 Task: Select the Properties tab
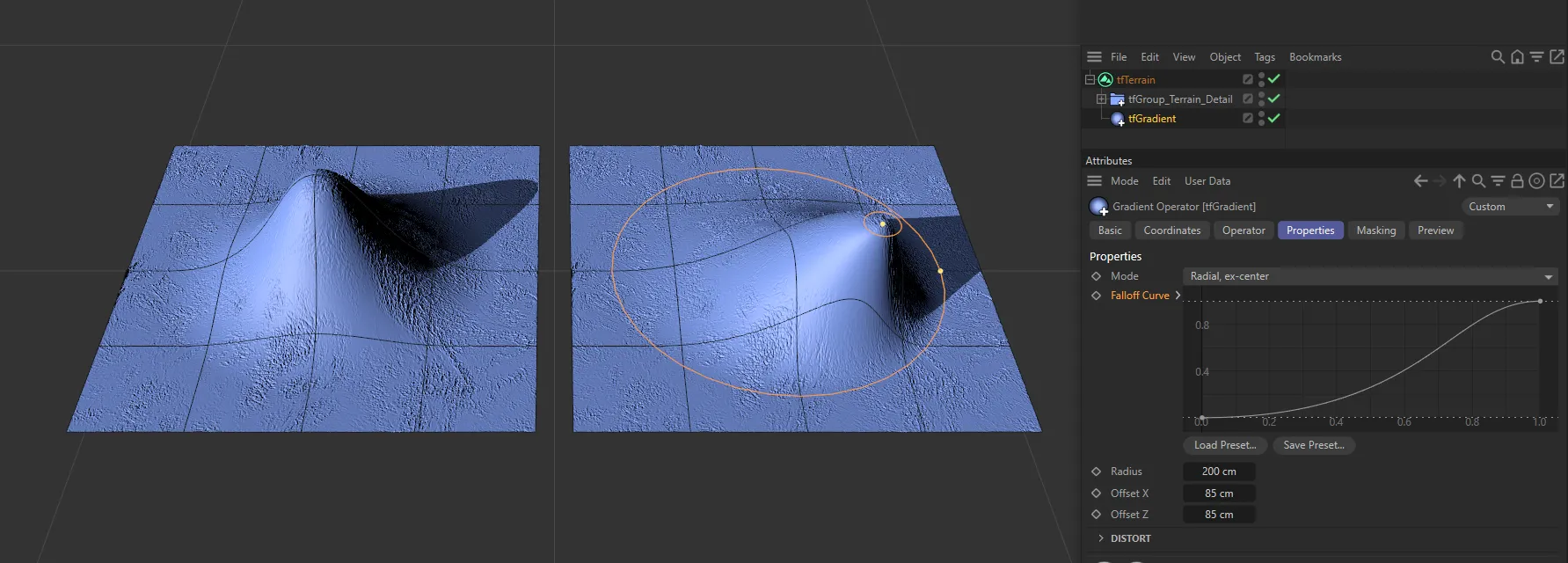(x=1310, y=230)
